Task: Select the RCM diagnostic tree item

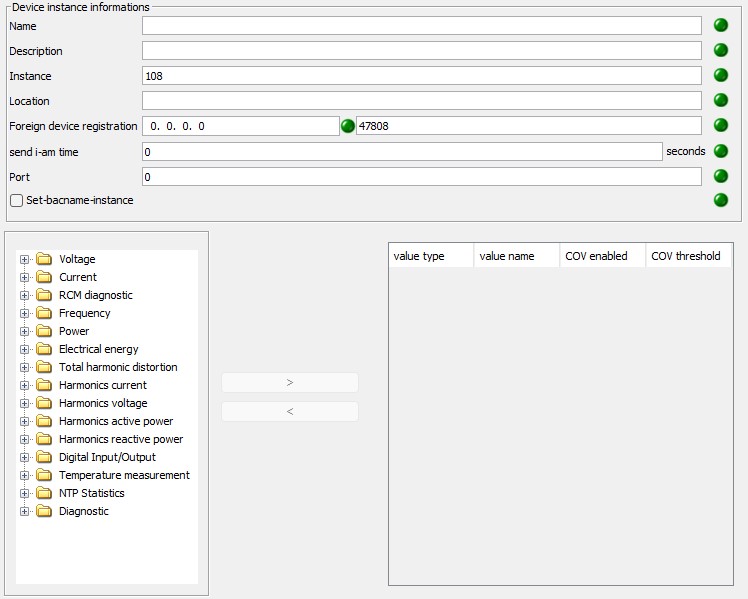Action: click(95, 295)
